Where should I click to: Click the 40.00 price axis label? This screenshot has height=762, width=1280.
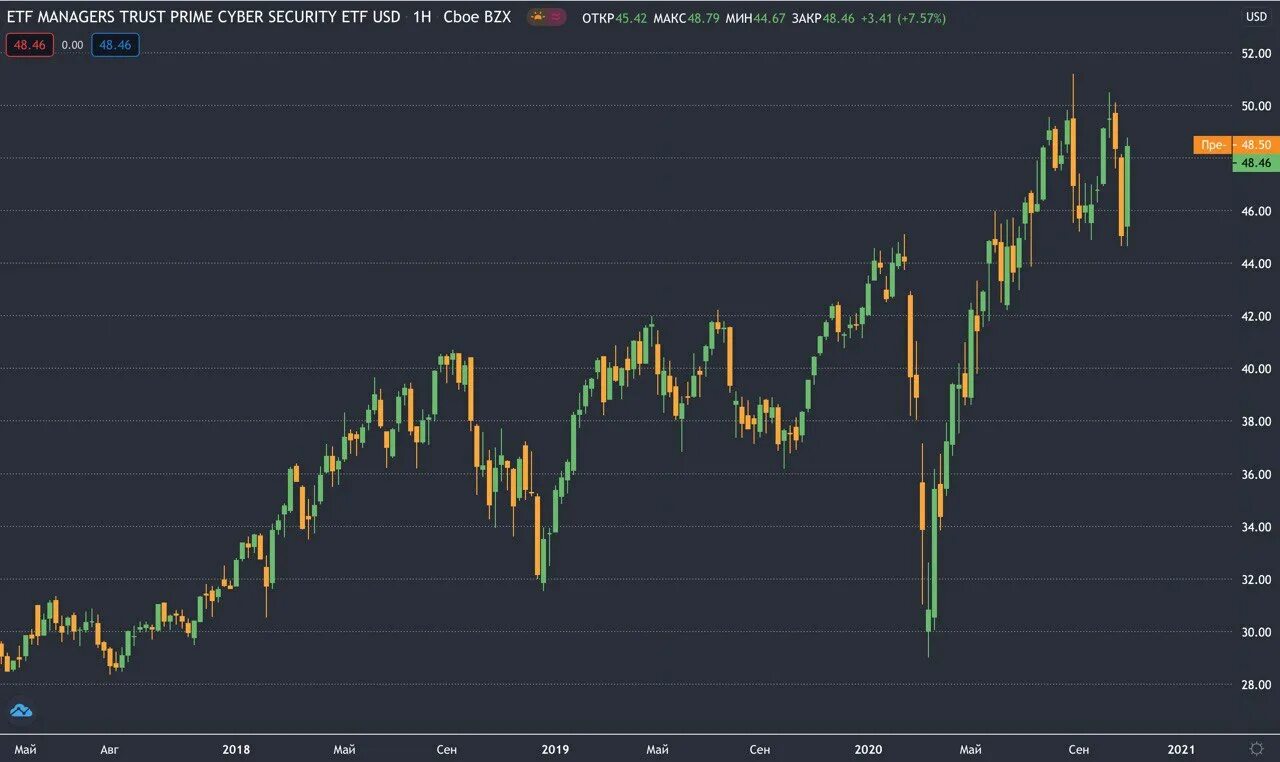[1255, 369]
